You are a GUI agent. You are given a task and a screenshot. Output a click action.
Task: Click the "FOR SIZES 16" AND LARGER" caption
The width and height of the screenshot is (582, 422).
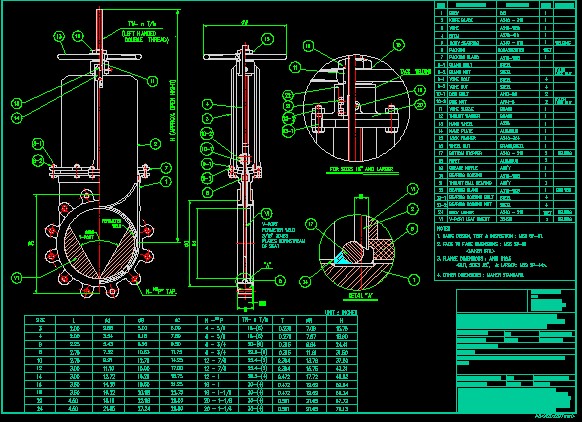click(361, 169)
